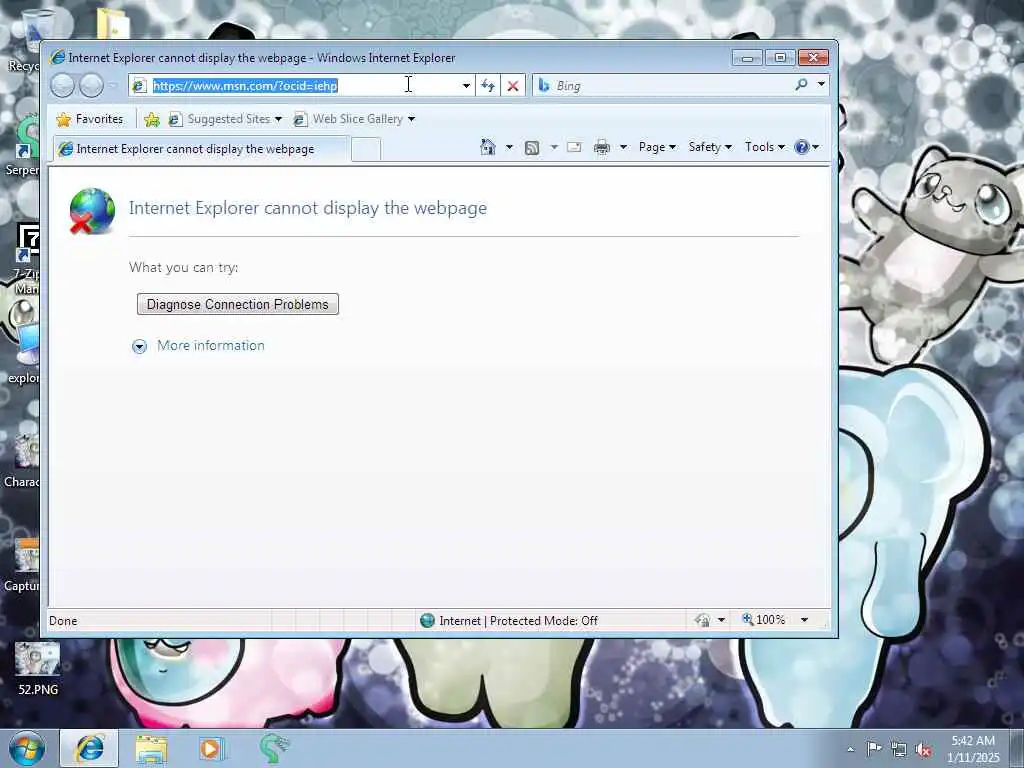
Task: Click Add to Favorites Bar icon
Action: tap(152, 119)
